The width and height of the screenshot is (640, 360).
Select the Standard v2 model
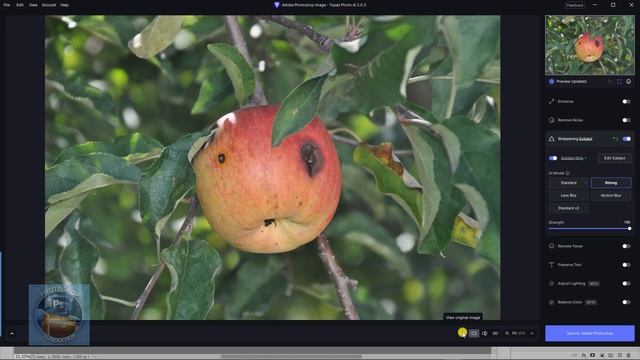(568, 208)
